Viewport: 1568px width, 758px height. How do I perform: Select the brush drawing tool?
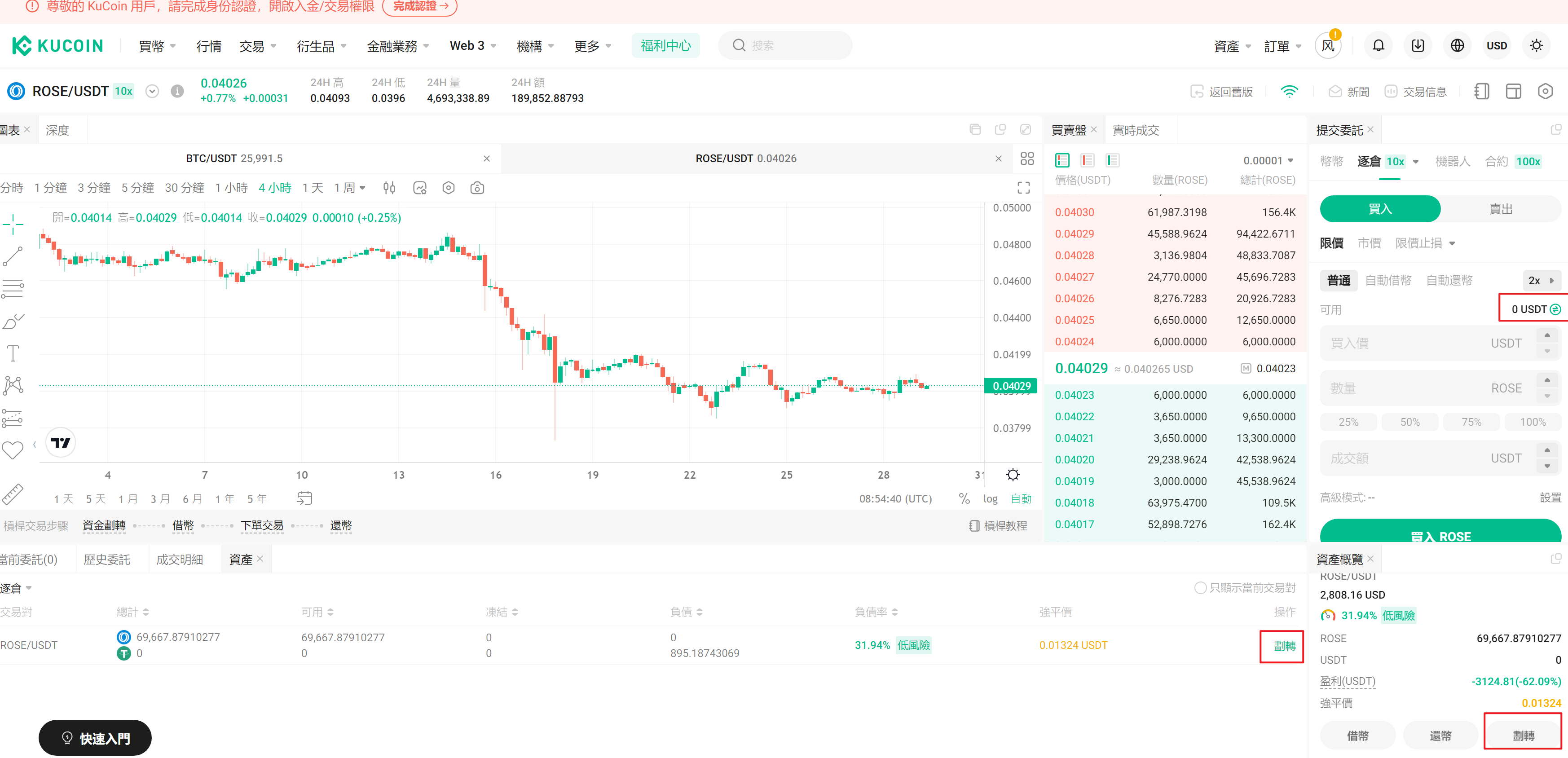[13, 321]
